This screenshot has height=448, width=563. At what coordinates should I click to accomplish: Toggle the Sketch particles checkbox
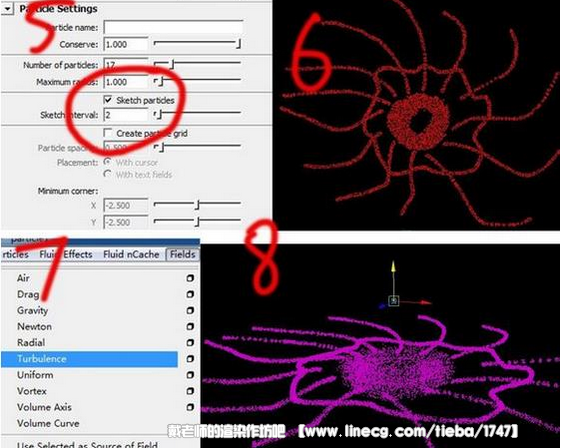pyautogui.click(x=108, y=99)
